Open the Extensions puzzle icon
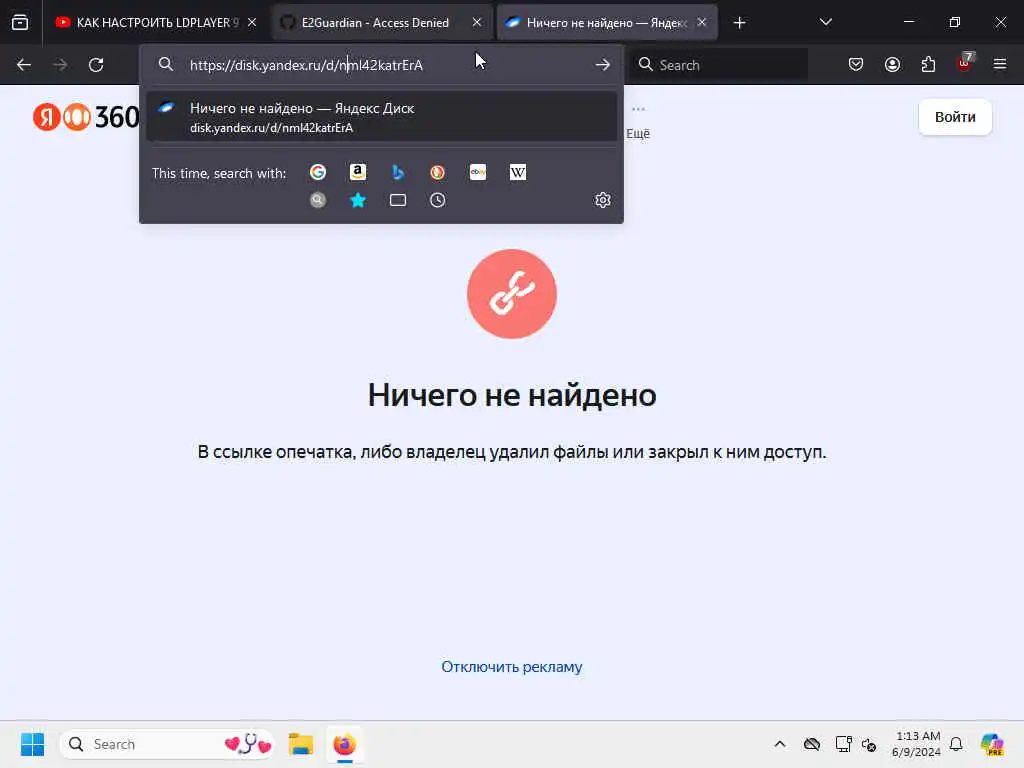 click(x=928, y=65)
